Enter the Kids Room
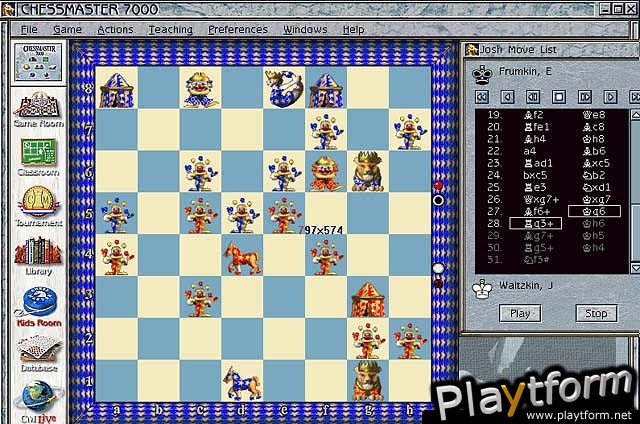Image resolution: width=640 pixels, height=424 pixels. pyautogui.click(x=38, y=300)
